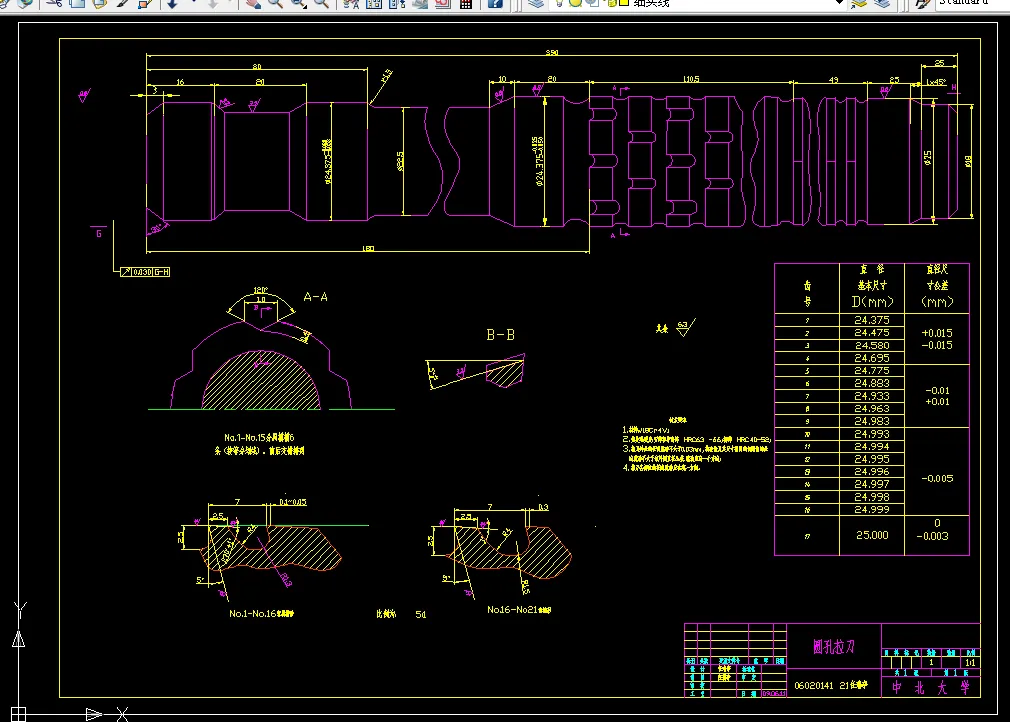Click the yellow layer color swatch
Viewport: 1010px width, 722px height.
click(x=624, y=3)
